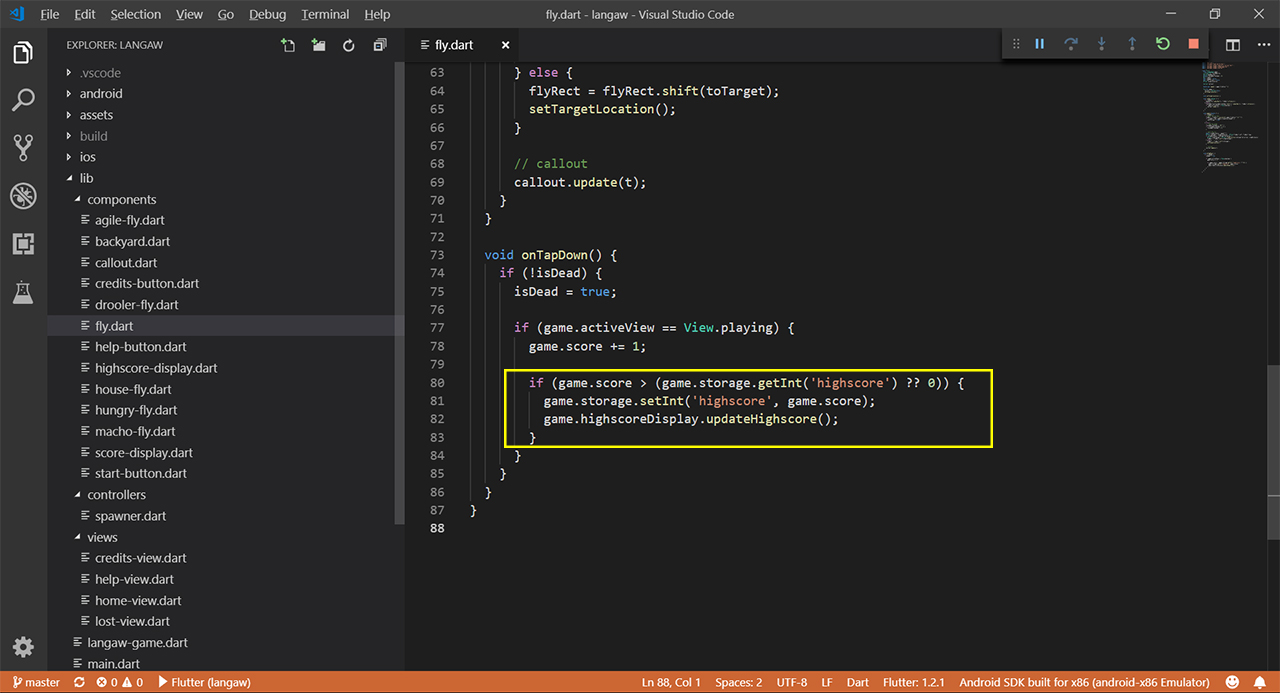Open the Search view in activity bar
The width and height of the screenshot is (1280, 693).
point(23,100)
